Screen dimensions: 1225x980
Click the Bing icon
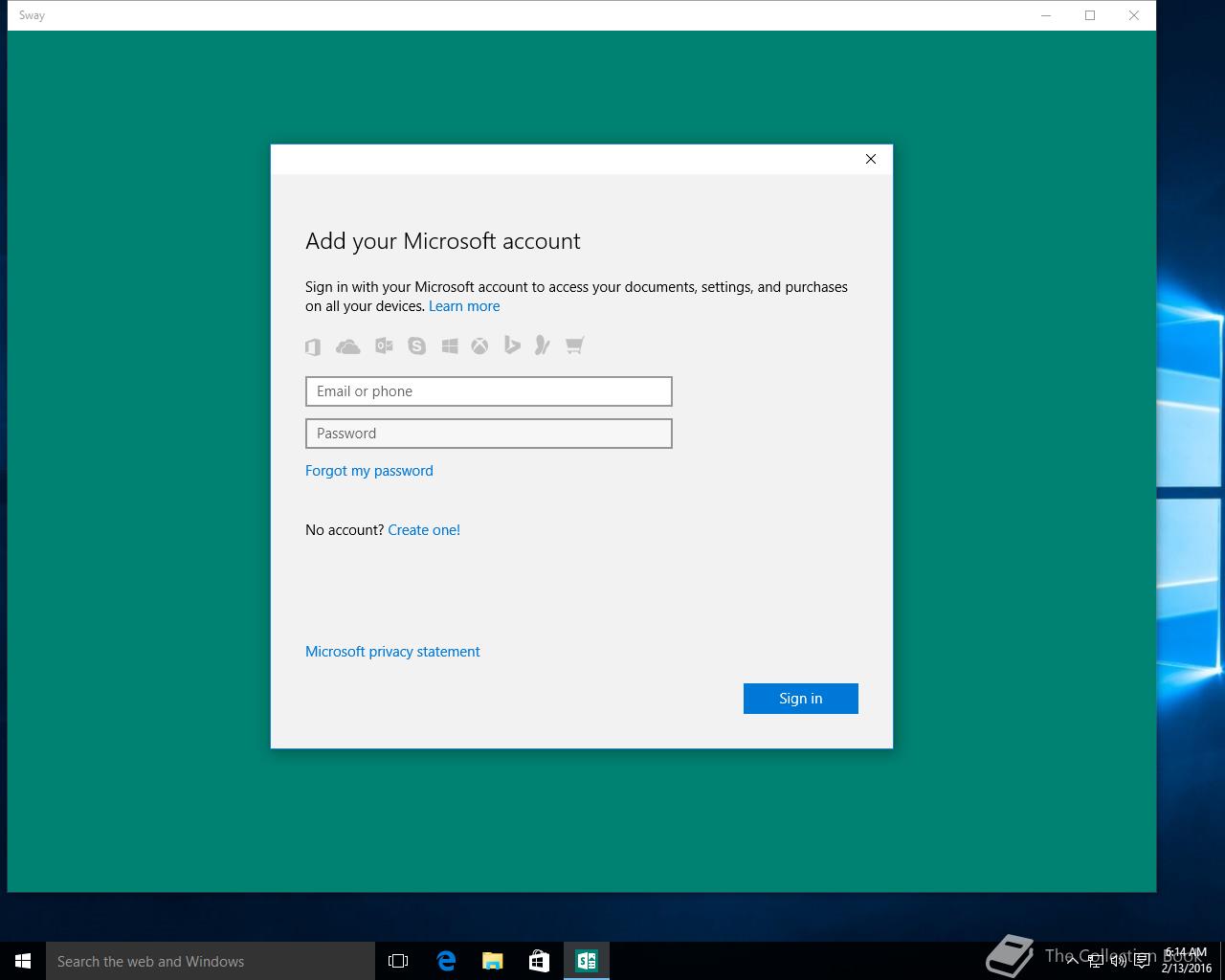pyautogui.click(x=512, y=345)
